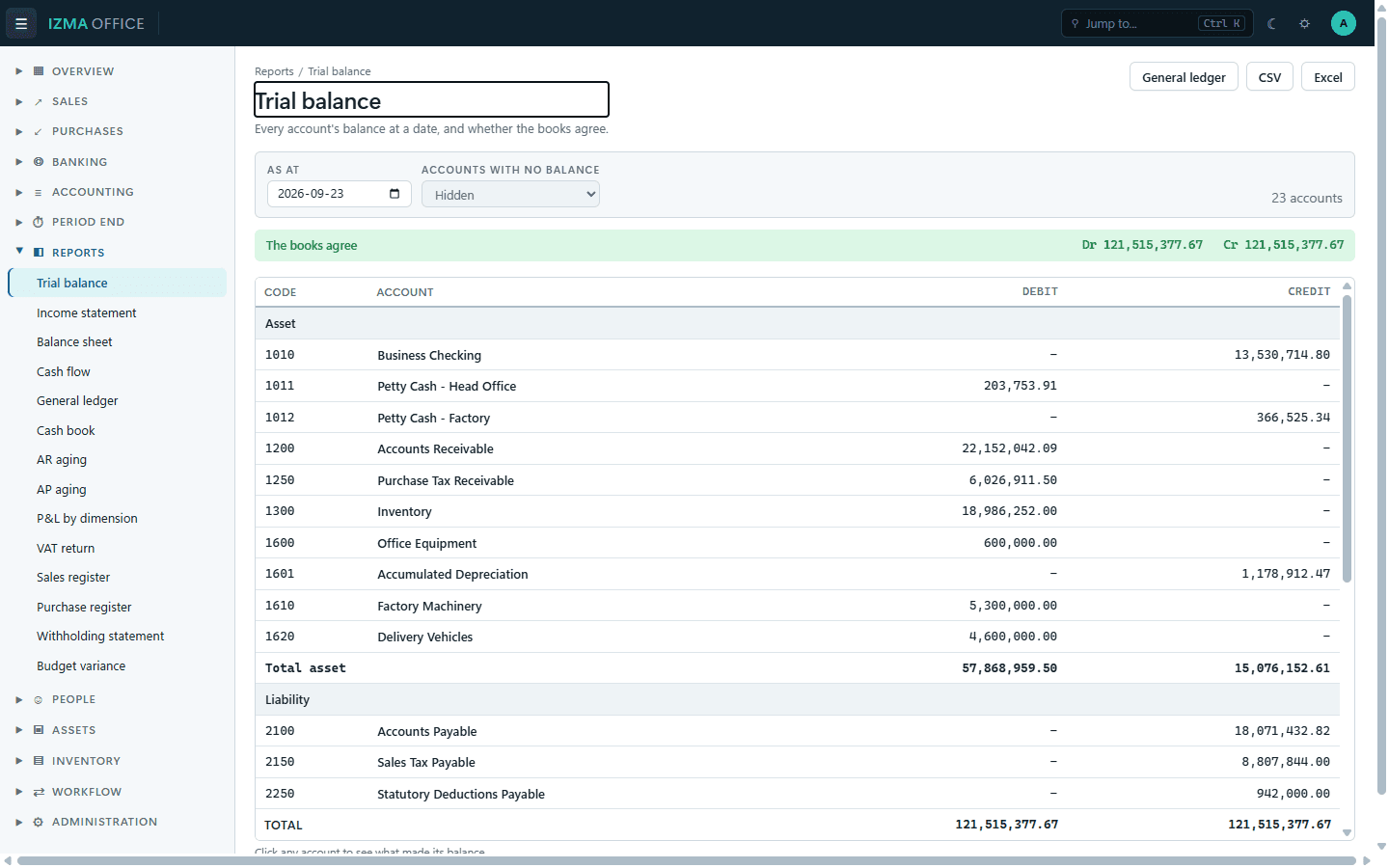1389x868 pixels.
Task: Click the Inventory icon
Action: (39, 761)
